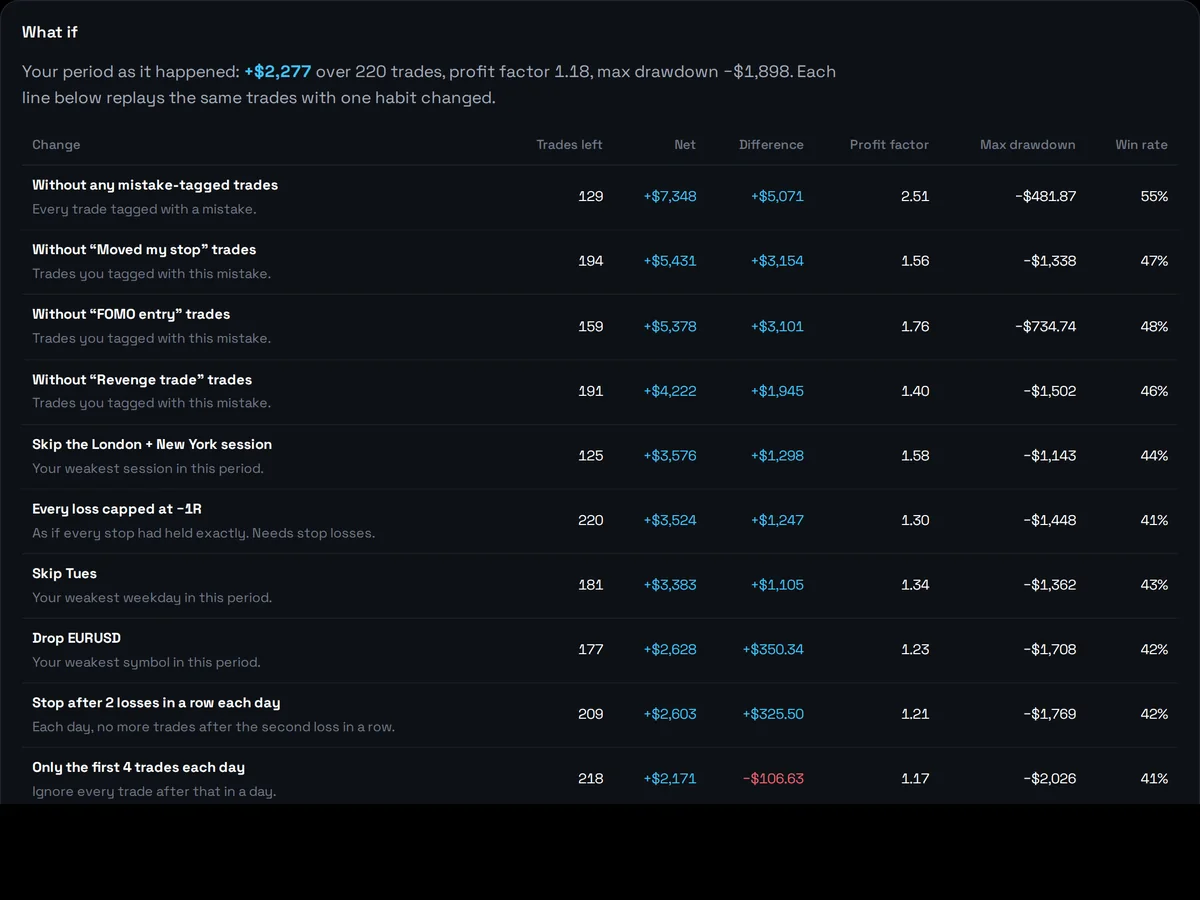Click "Your weakest symbol in this period." description

(x=146, y=662)
